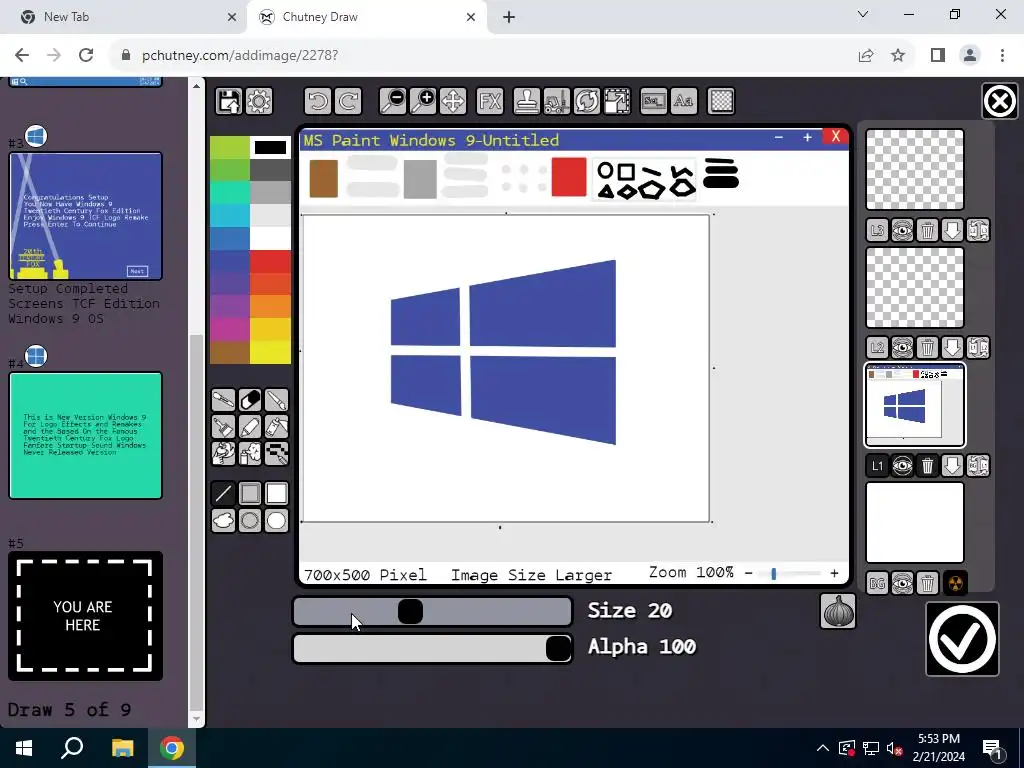Select the pan move arrows tool
1024x768 pixels.
click(x=453, y=101)
